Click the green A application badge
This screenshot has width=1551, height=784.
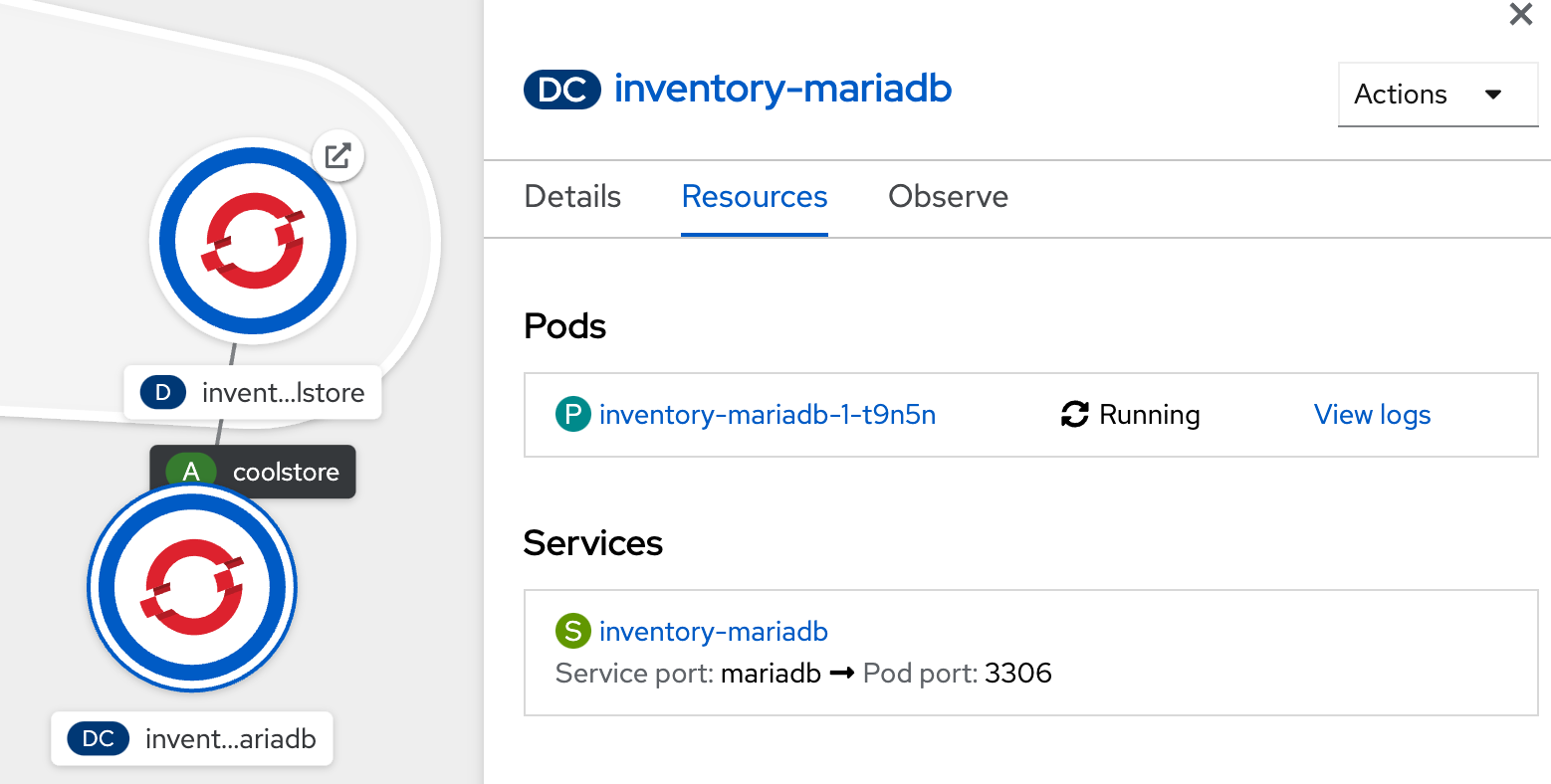(x=191, y=472)
